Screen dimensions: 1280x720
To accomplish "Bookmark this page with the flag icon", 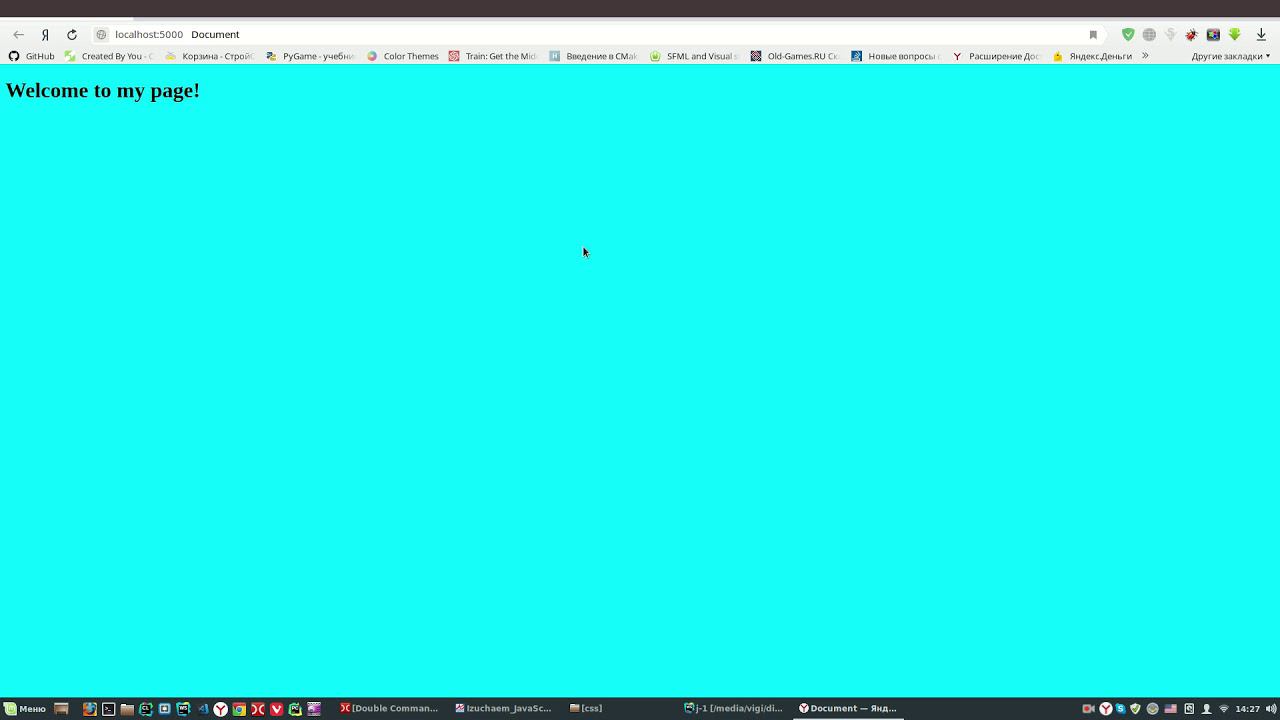I will pyautogui.click(x=1093, y=34).
